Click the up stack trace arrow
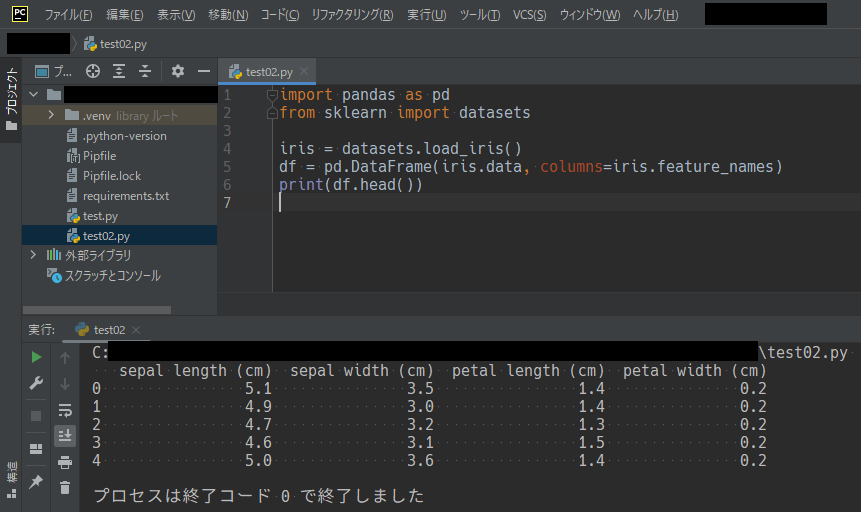Screen dimensions: 861x512 click(65, 358)
